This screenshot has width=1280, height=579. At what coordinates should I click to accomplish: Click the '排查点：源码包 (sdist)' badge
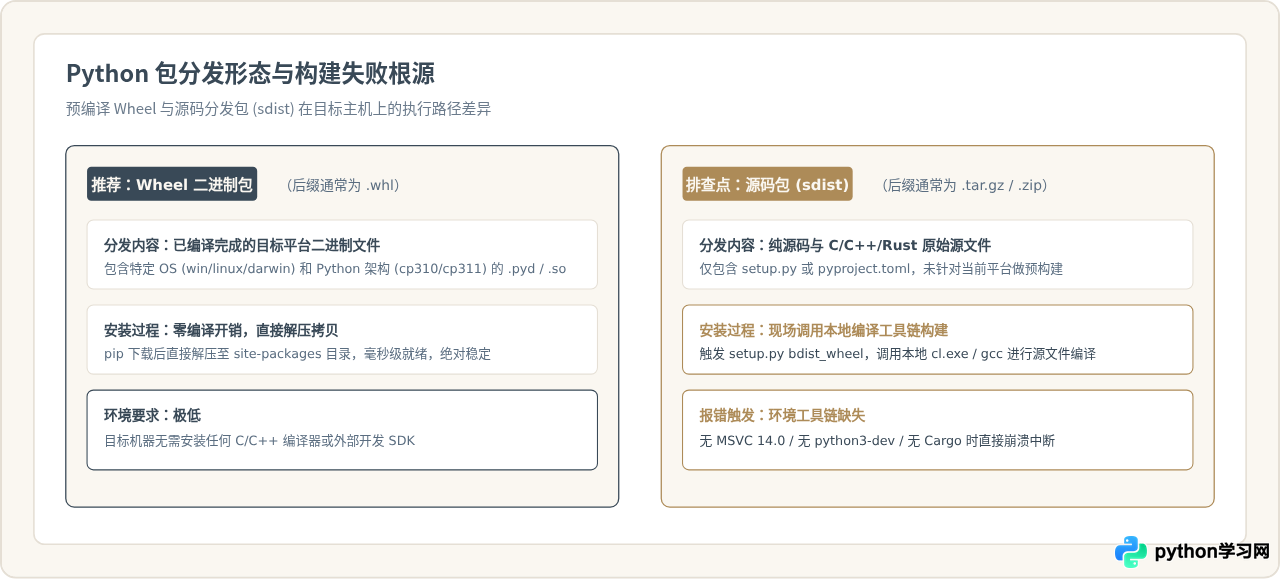click(x=767, y=184)
